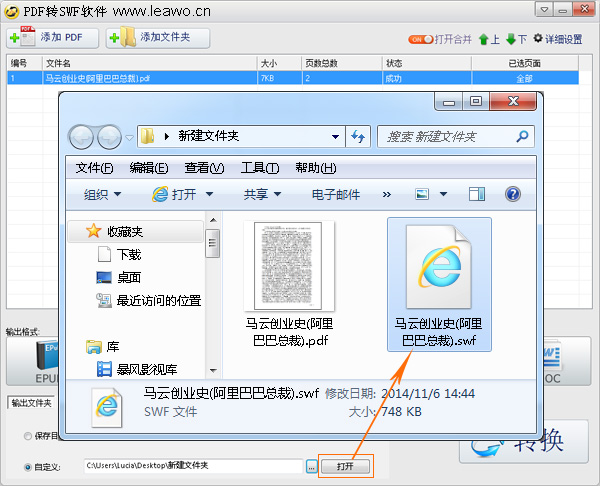
Task: Click the refresh button in address bar
Action: [x=358, y=137]
